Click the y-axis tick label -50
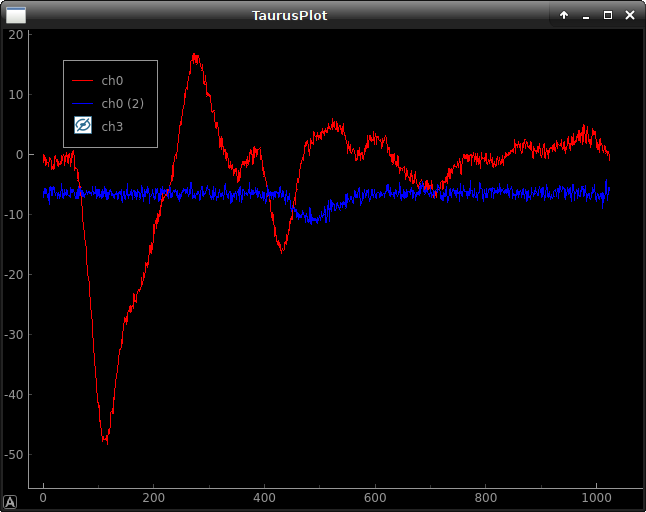The width and height of the screenshot is (646, 512). pos(12,454)
